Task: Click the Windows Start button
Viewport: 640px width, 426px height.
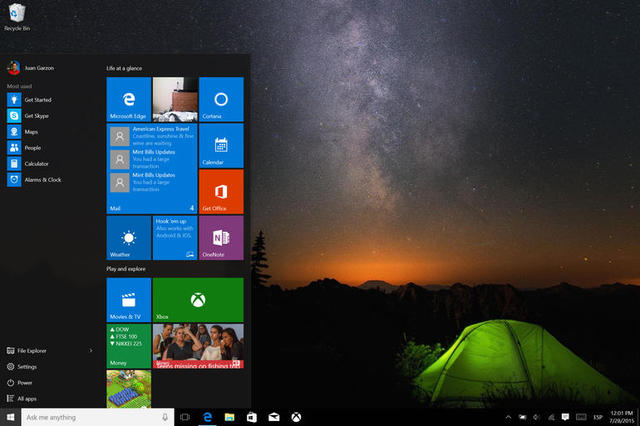Action: pos(11,417)
